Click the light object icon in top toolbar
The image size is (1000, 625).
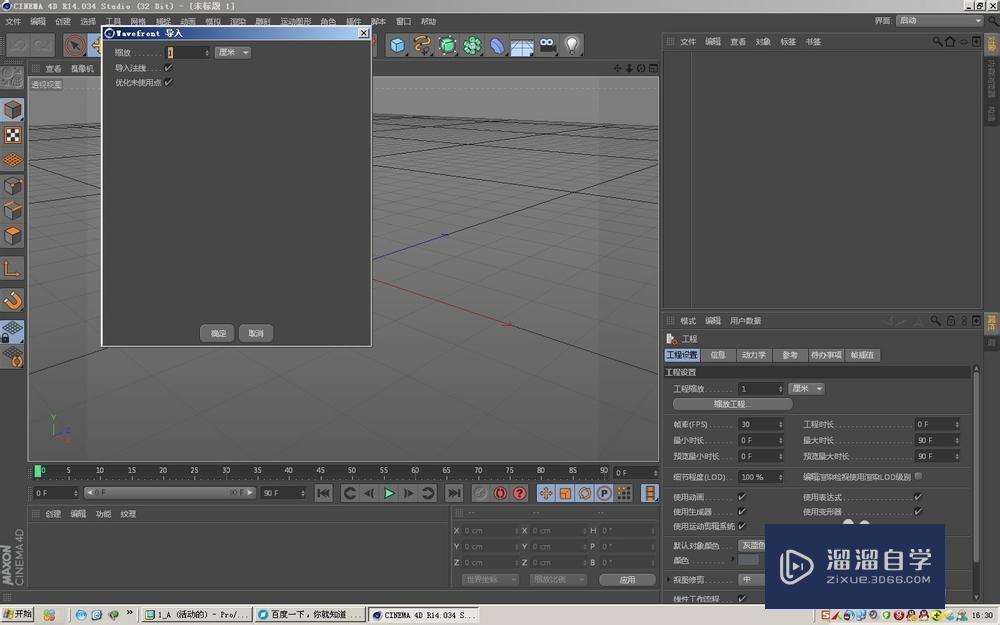click(x=572, y=45)
